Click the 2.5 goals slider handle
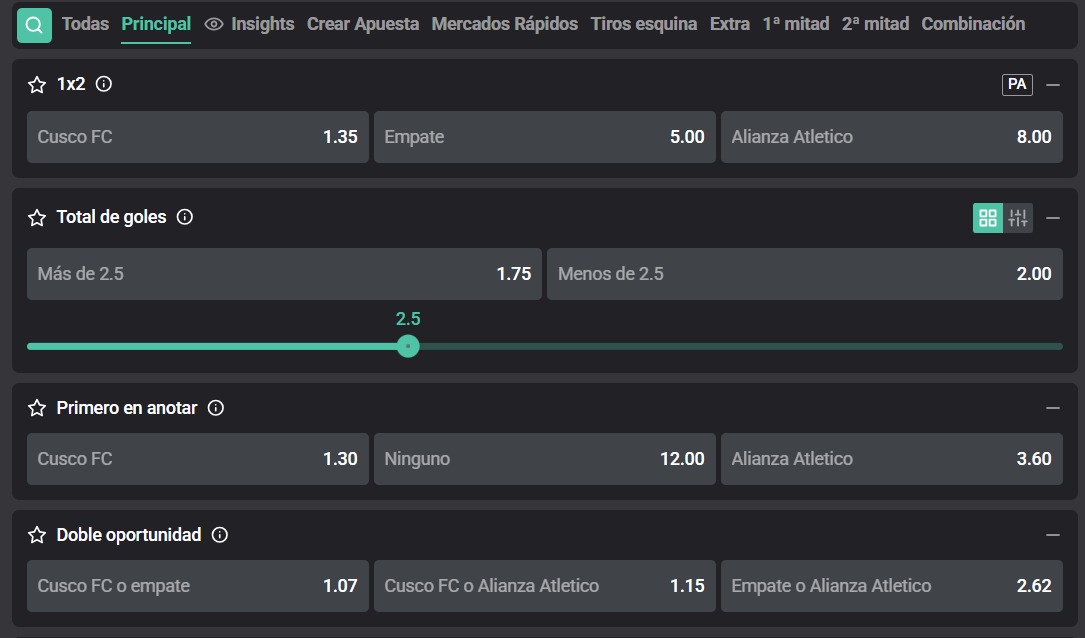Screen dimensions: 1085x638 pos(408,346)
